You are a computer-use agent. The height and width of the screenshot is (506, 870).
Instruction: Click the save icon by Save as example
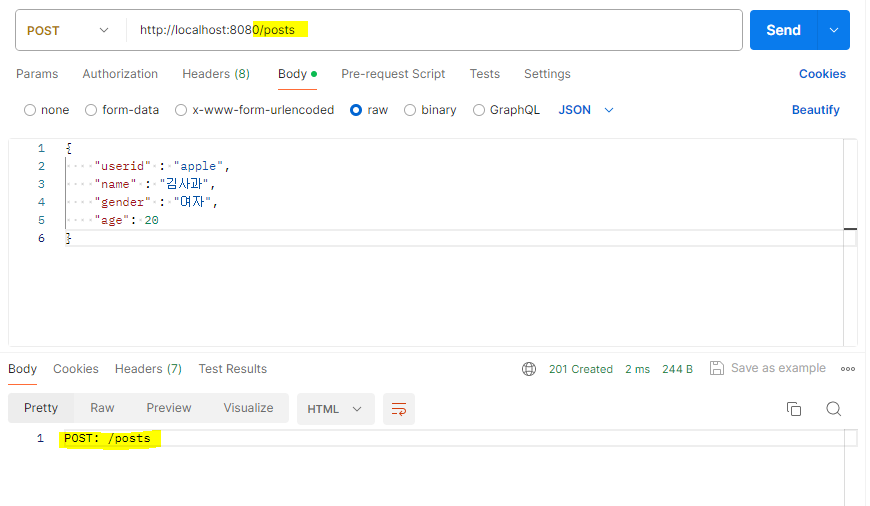tap(716, 368)
